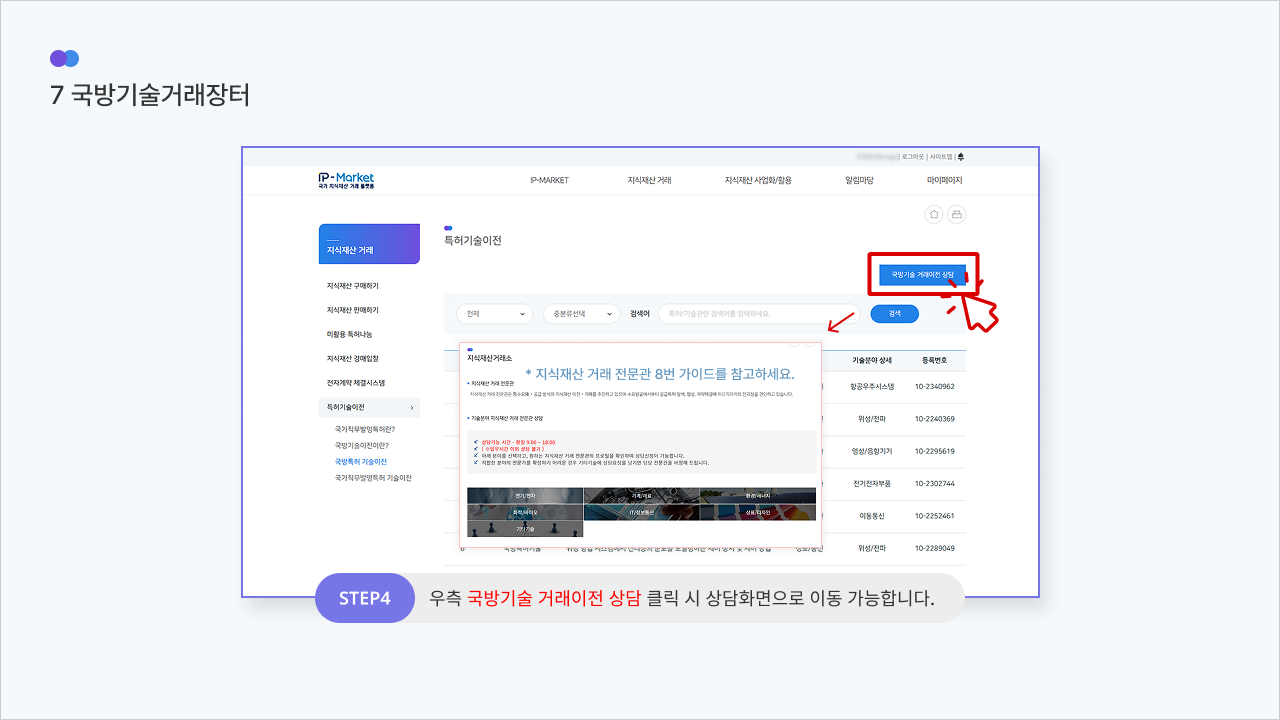Click the blue 검색 search button

[x=894, y=314]
